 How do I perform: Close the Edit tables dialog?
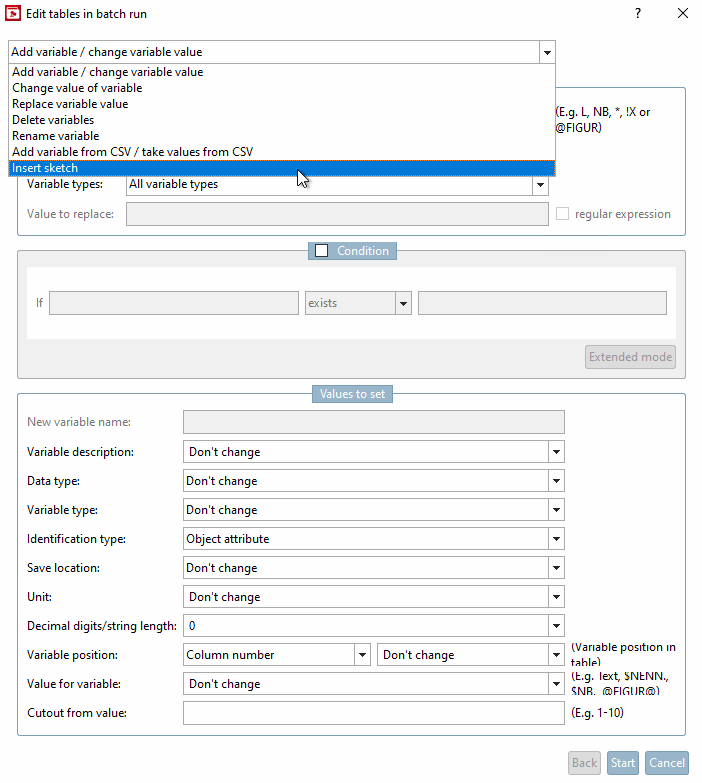point(683,13)
